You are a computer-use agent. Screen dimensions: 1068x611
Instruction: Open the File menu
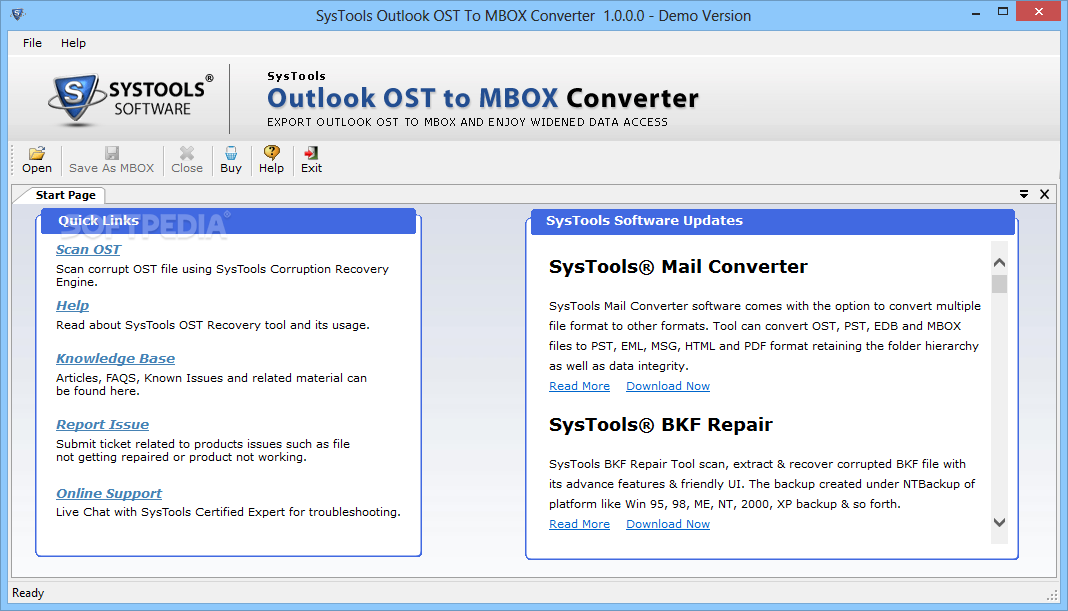click(32, 43)
